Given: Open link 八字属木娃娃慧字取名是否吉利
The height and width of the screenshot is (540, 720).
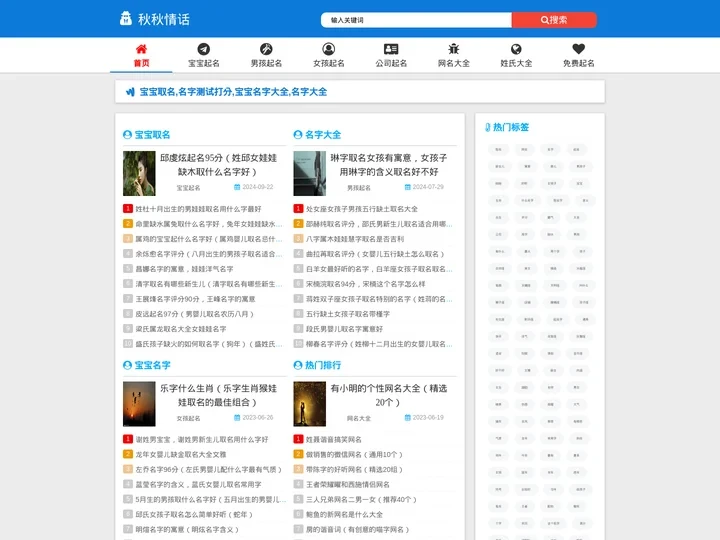Looking at the screenshot, I should (x=355, y=239).
